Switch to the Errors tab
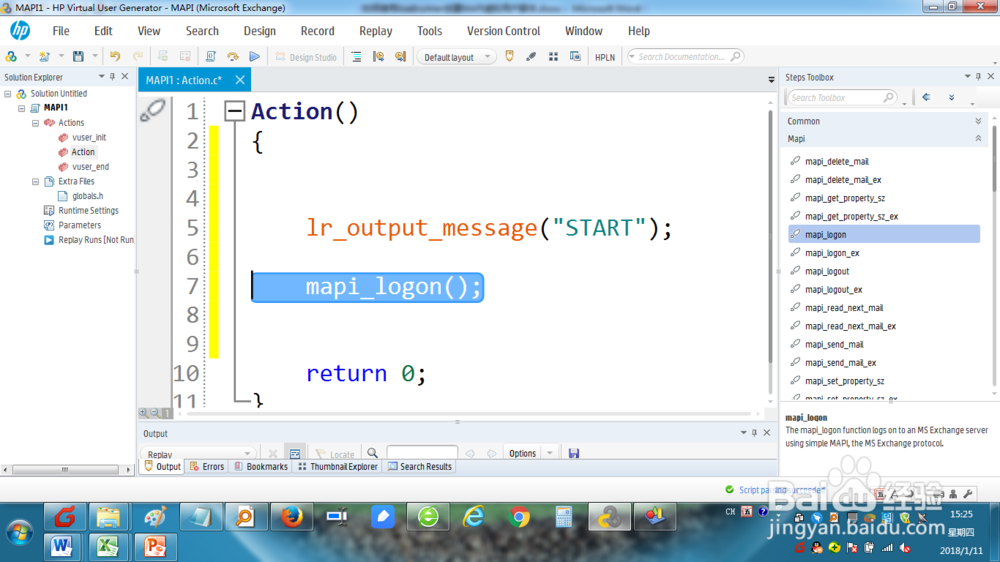 click(x=207, y=467)
